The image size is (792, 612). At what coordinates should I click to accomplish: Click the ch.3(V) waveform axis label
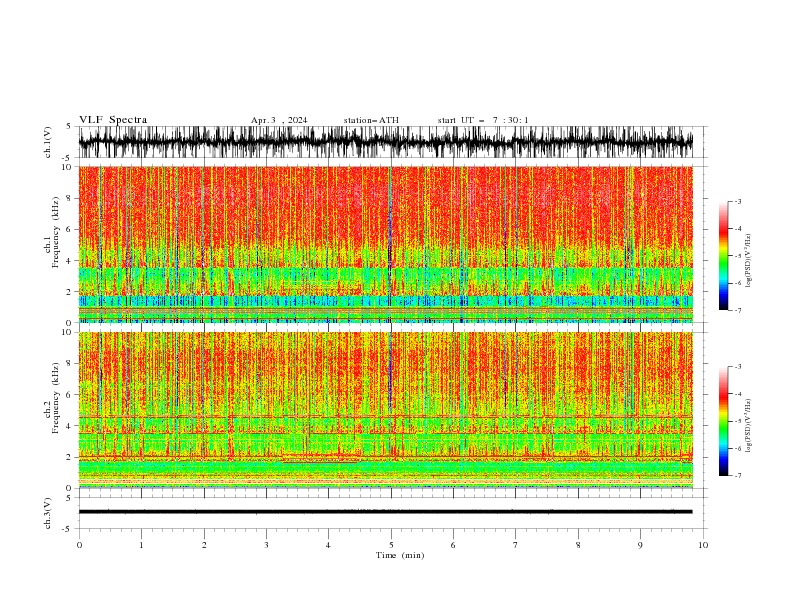pyautogui.click(x=48, y=513)
